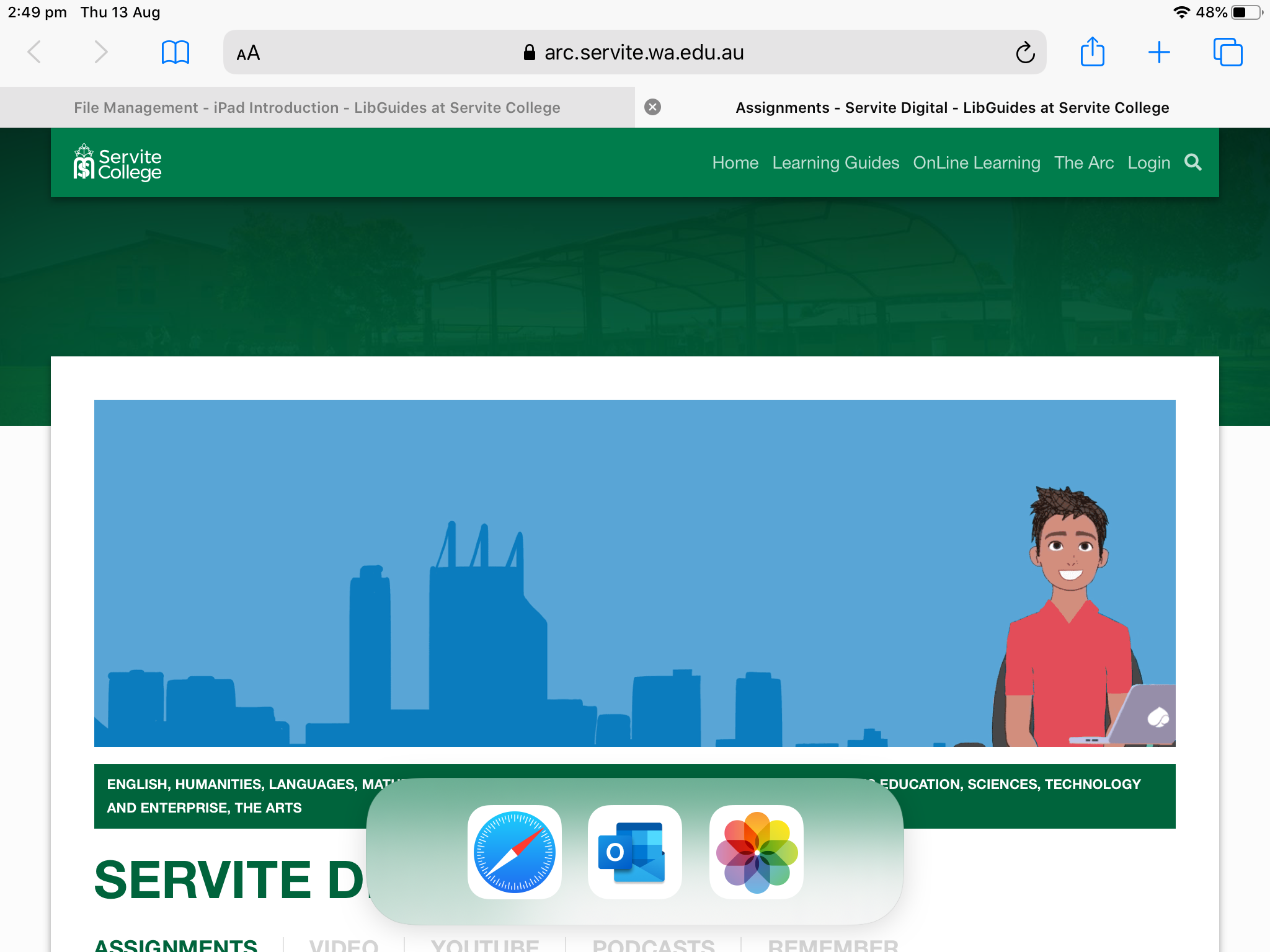This screenshot has height=952, width=1270.
Task: Open Learning Guides menu item
Action: [835, 163]
